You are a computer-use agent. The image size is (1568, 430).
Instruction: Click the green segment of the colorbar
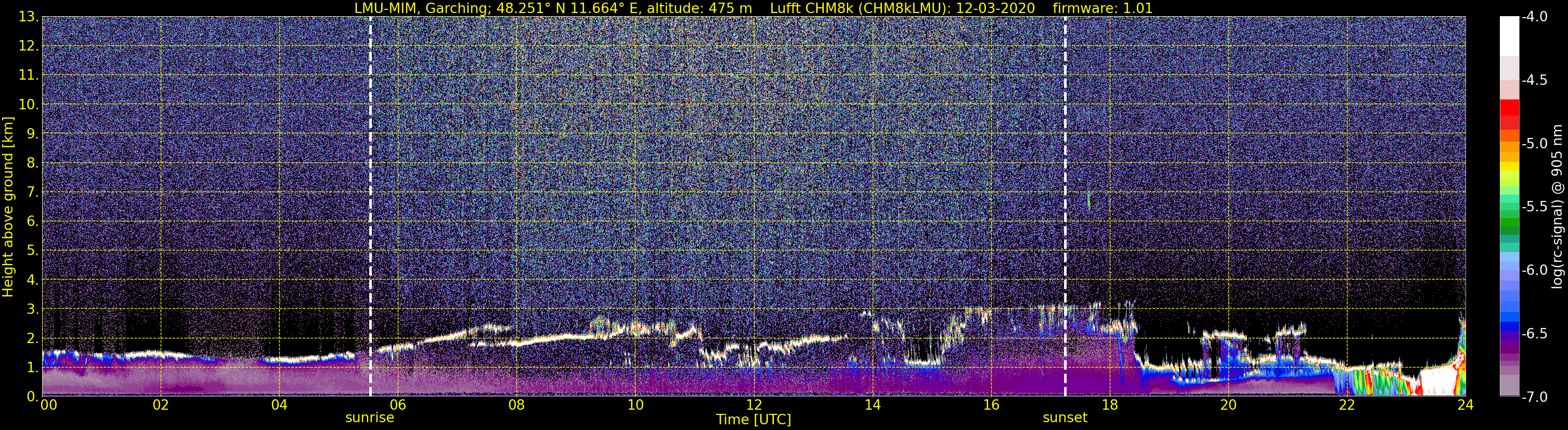[1509, 222]
